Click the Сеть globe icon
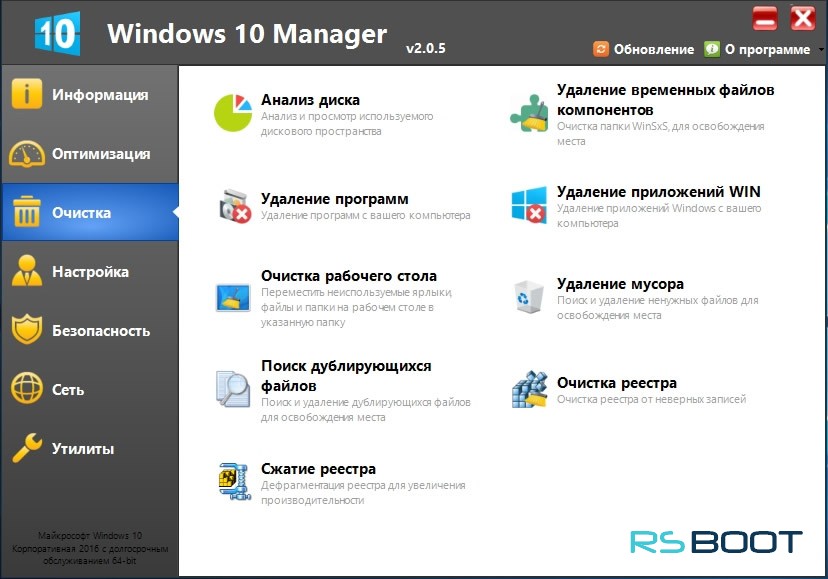Viewport: 828px width, 579px height. pos(26,389)
